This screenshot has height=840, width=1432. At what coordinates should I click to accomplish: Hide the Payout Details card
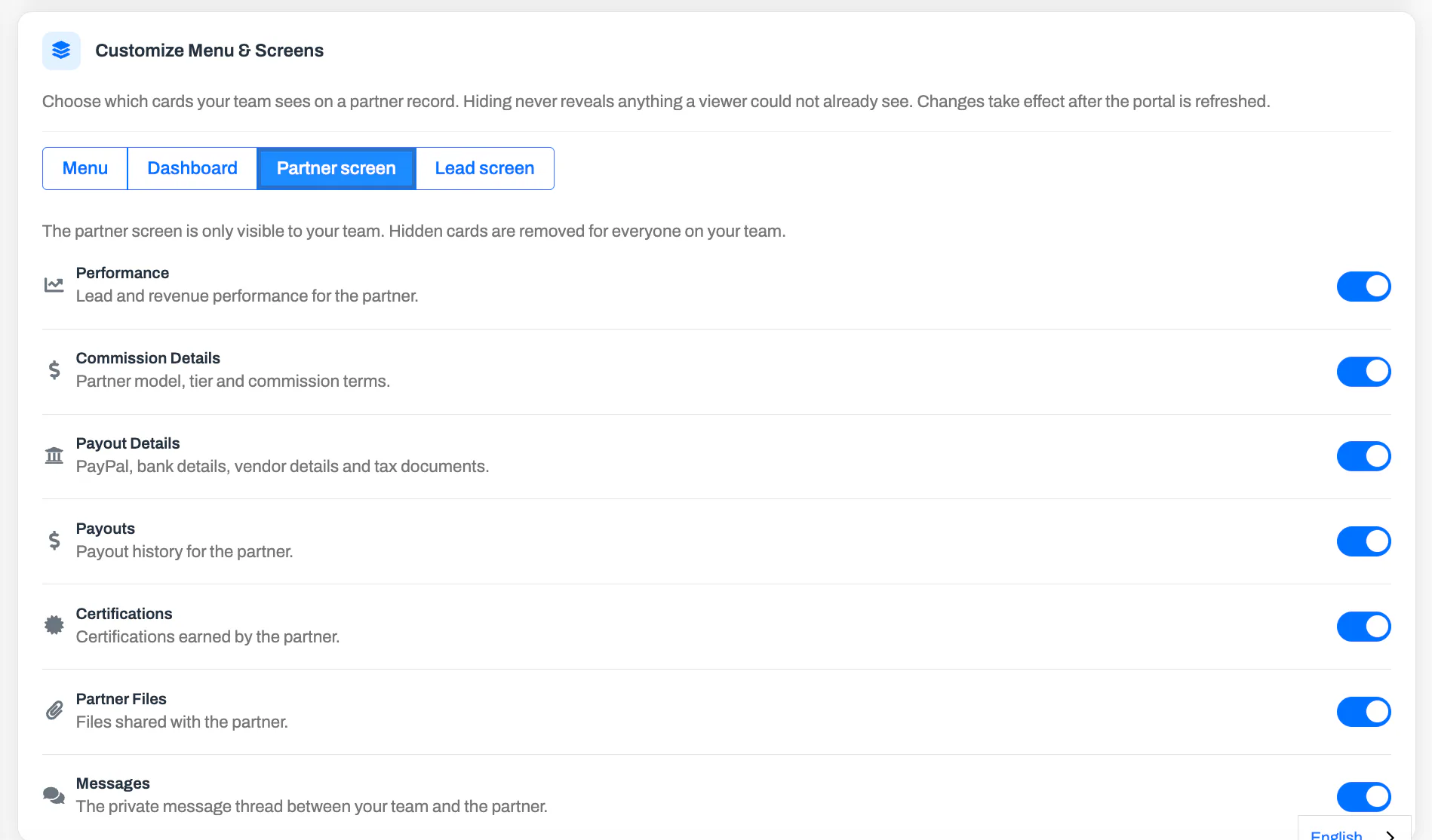(x=1363, y=456)
